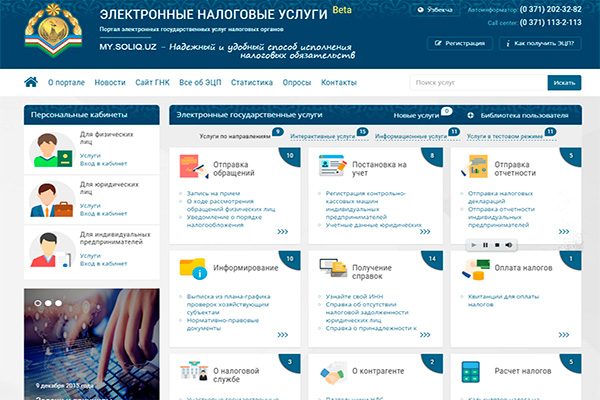
Task: Click the avatar for индивидуальных предпринимателей
Action: 51,250
